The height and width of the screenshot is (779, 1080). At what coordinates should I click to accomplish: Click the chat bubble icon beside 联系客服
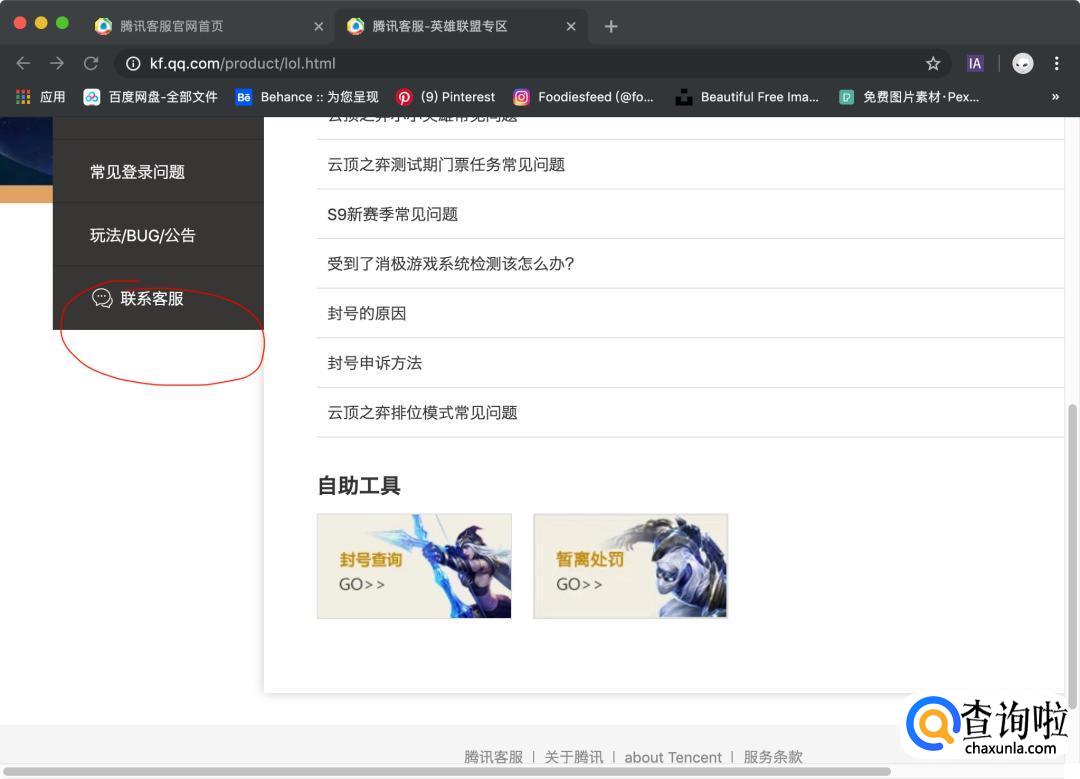pos(102,298)
